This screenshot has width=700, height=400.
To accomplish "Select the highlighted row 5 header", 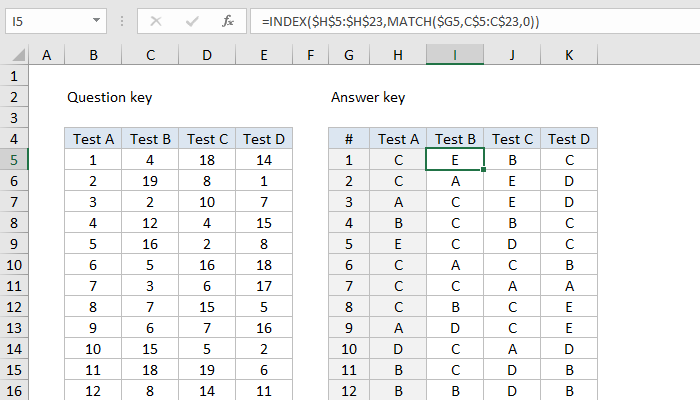I will point(14,160).
